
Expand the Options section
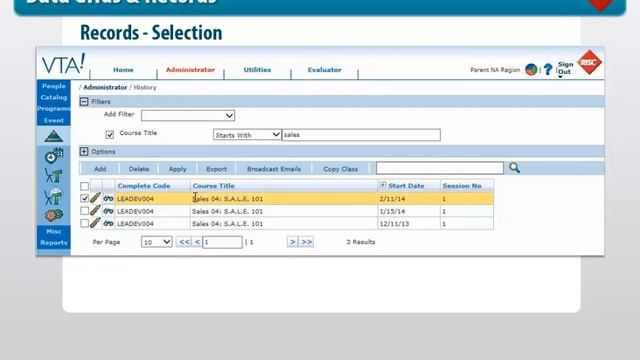[x=84, y=151]
